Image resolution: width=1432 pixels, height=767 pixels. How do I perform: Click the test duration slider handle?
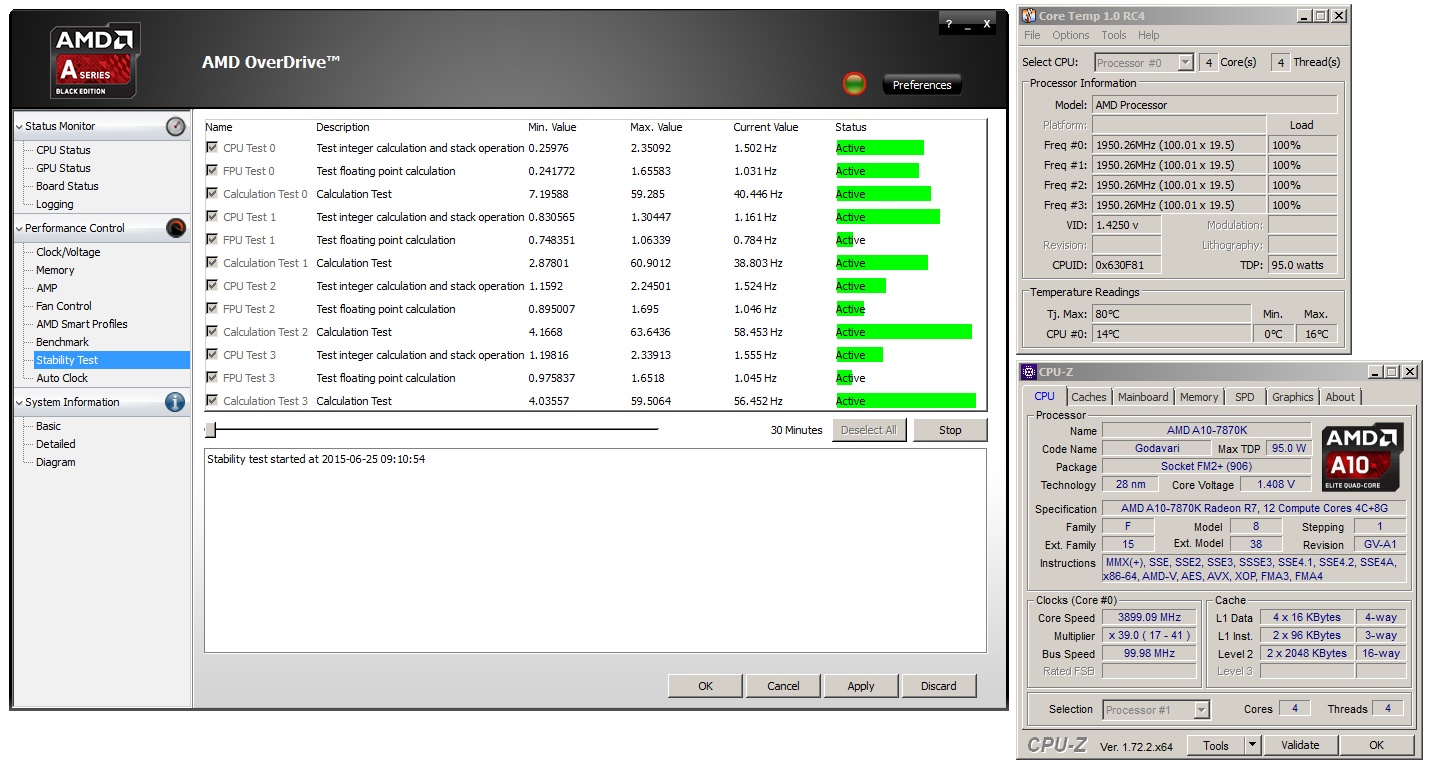pyautogui.click(x=210, y=430)
